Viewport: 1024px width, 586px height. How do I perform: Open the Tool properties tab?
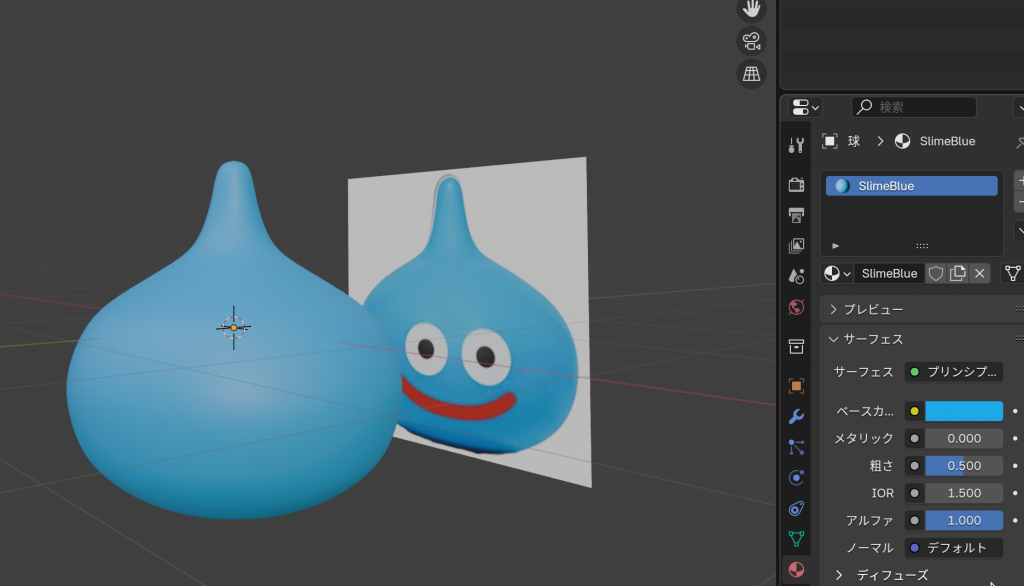coord(796,145)
